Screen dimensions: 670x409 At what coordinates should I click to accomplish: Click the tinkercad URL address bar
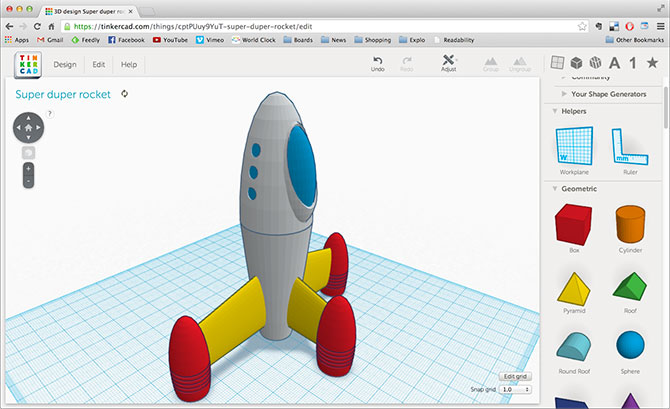tap(325, 26)
